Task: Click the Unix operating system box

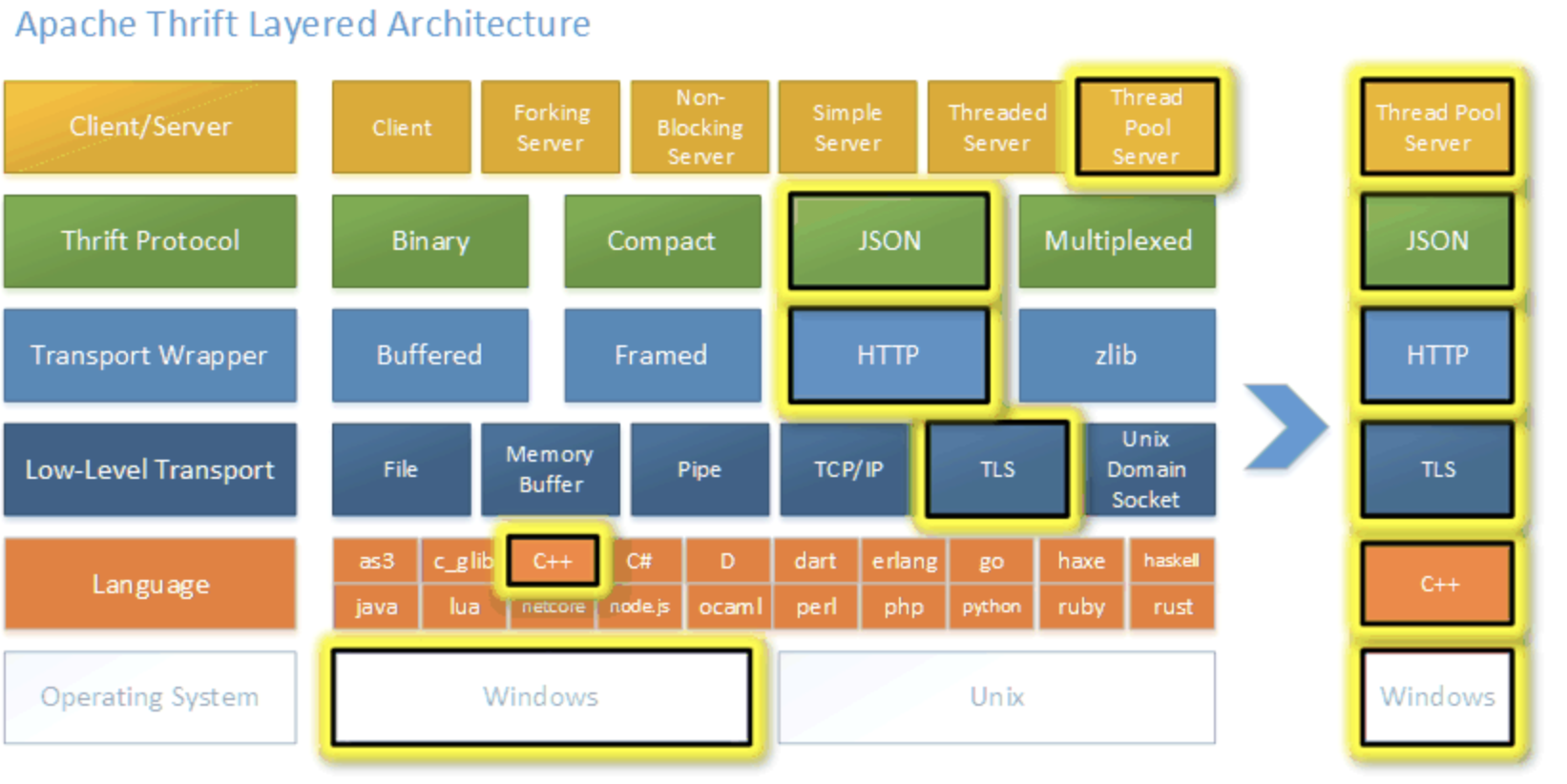Action: (x=997, y=697)
